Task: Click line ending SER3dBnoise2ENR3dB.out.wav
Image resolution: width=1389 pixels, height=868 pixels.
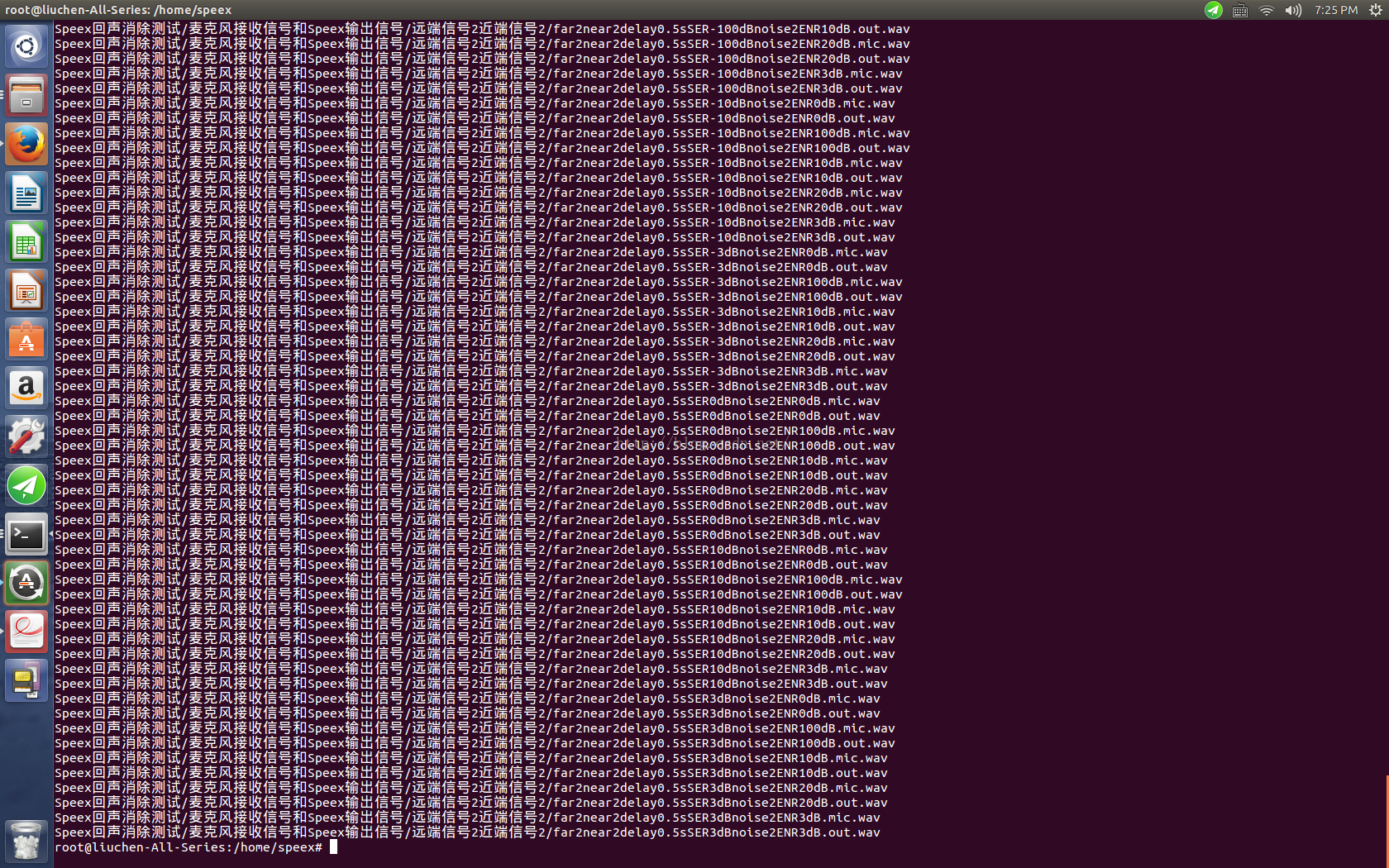Action: (467, 832)
